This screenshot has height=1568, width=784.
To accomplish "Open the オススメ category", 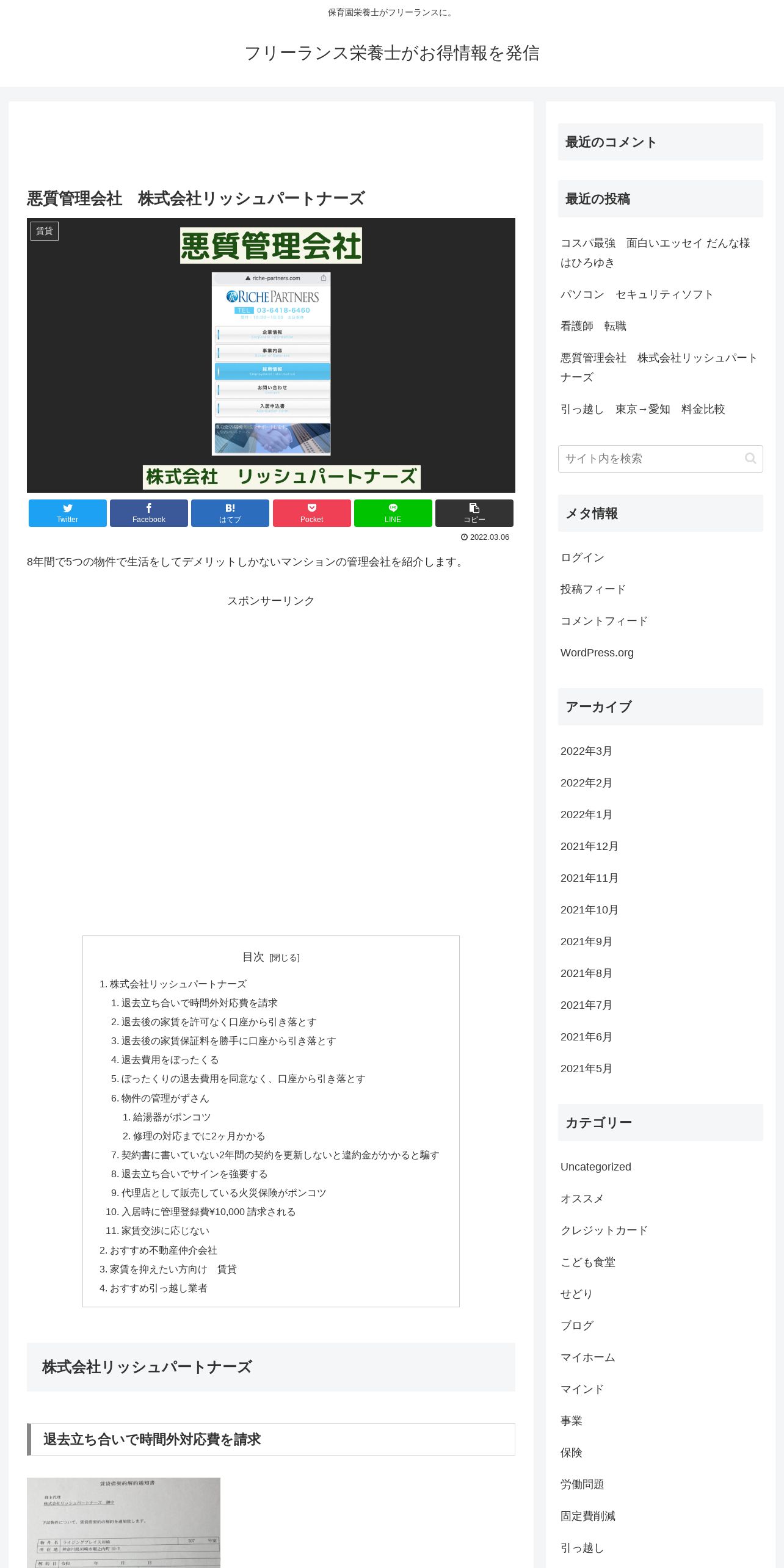I will [583, 1199].
